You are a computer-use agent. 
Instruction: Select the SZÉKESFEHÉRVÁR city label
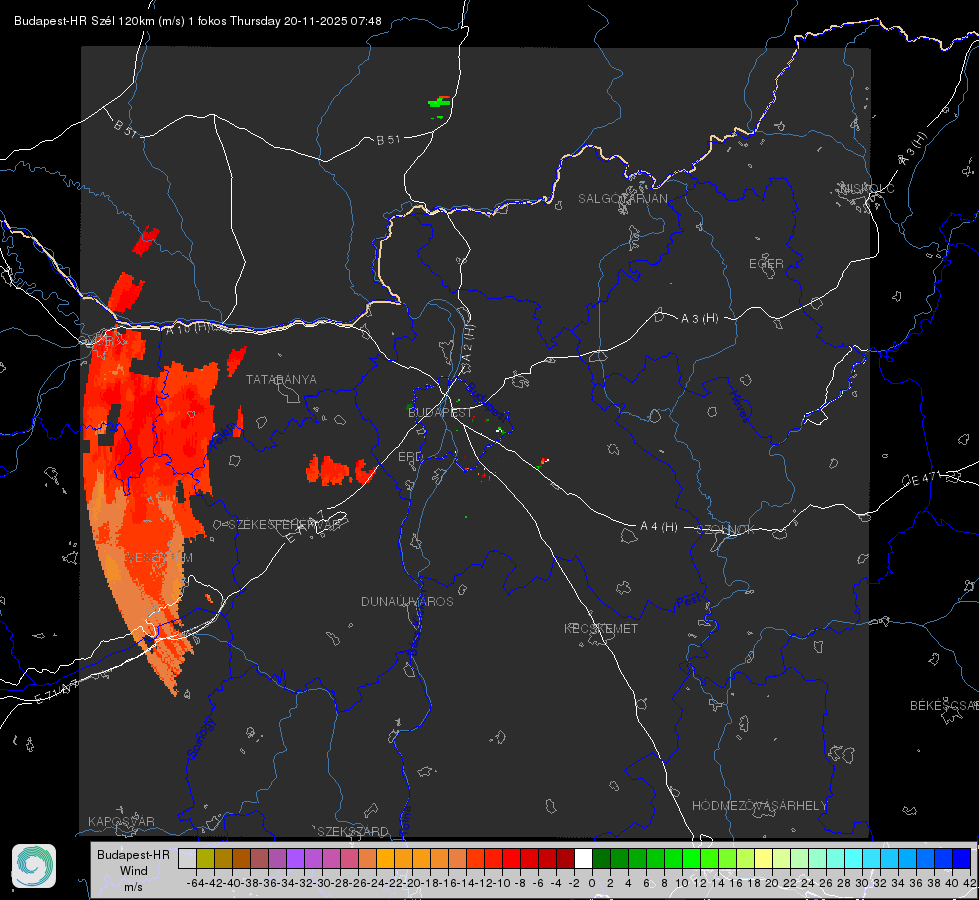pos(284,525)
